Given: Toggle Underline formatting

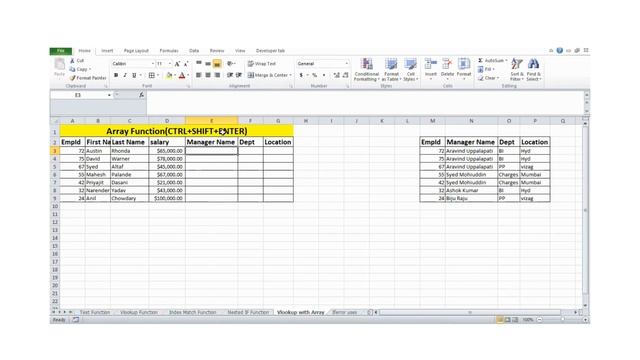Looking at the screenshot, I should 134,75.
